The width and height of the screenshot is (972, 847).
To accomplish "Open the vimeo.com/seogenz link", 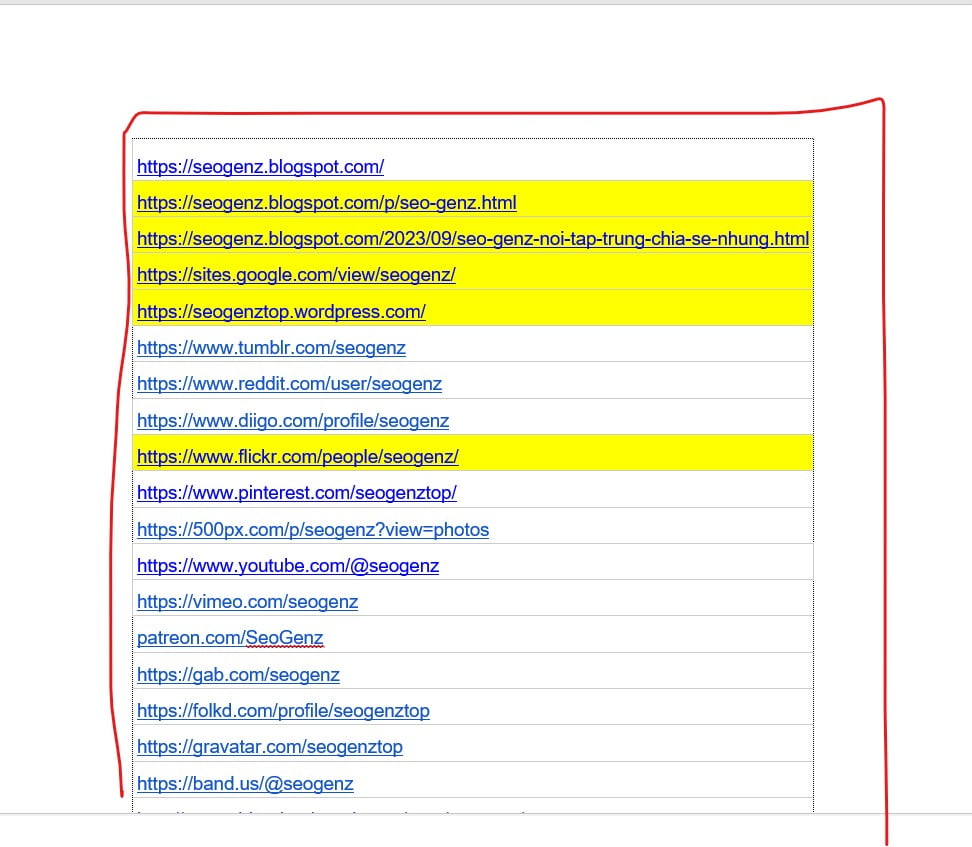I will tap(247, 601).
